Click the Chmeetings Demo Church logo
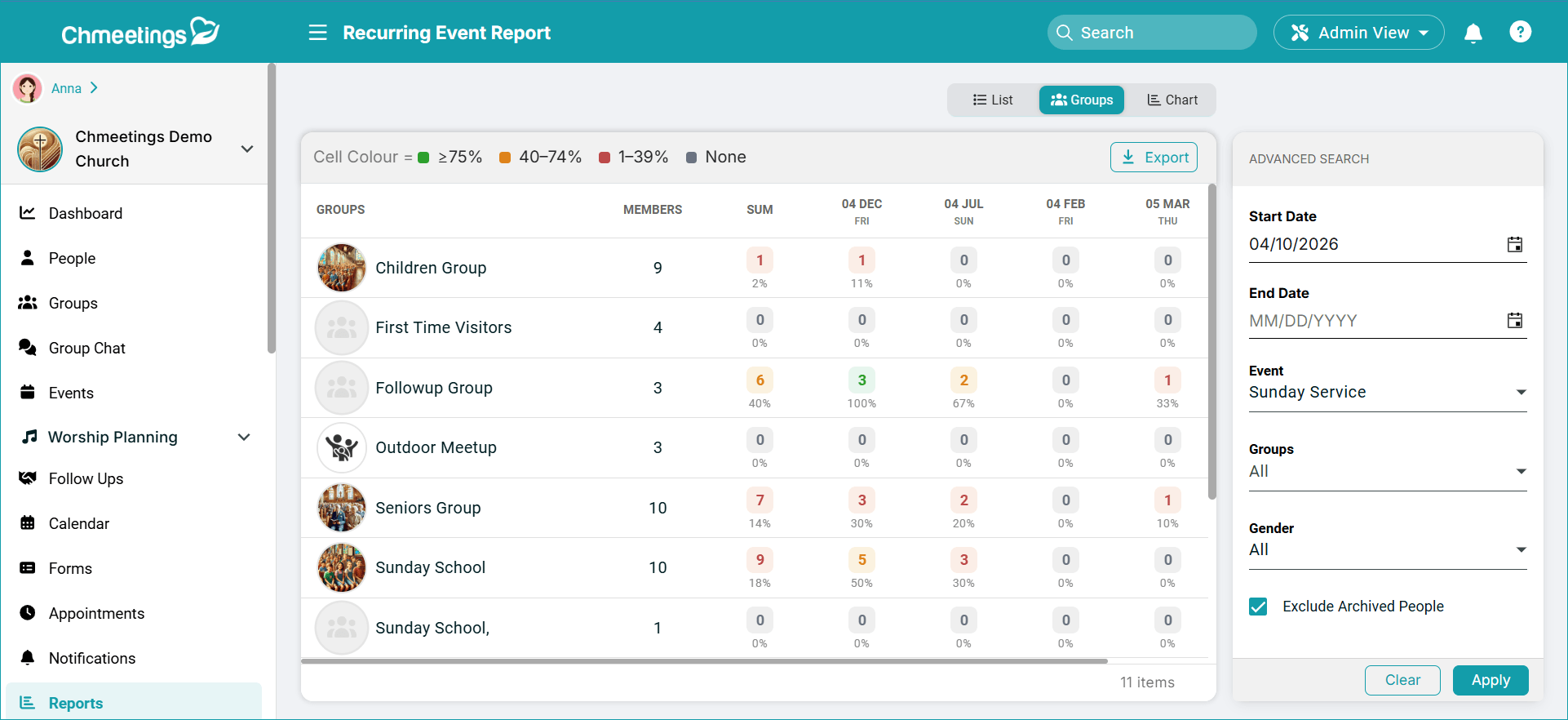Screen dimensions: 1568x720 [40, 149]
